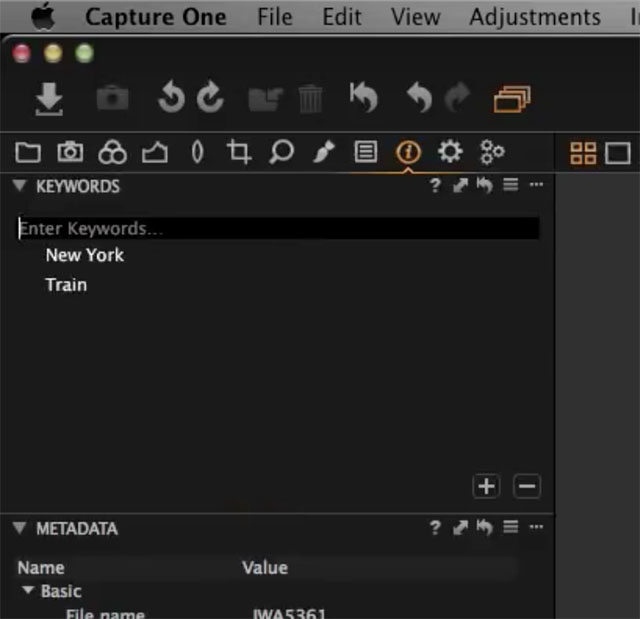Toggle the orange Edit Selected Variants icon
The width and height of the screenshot is (640, 619).
[512, 98]
